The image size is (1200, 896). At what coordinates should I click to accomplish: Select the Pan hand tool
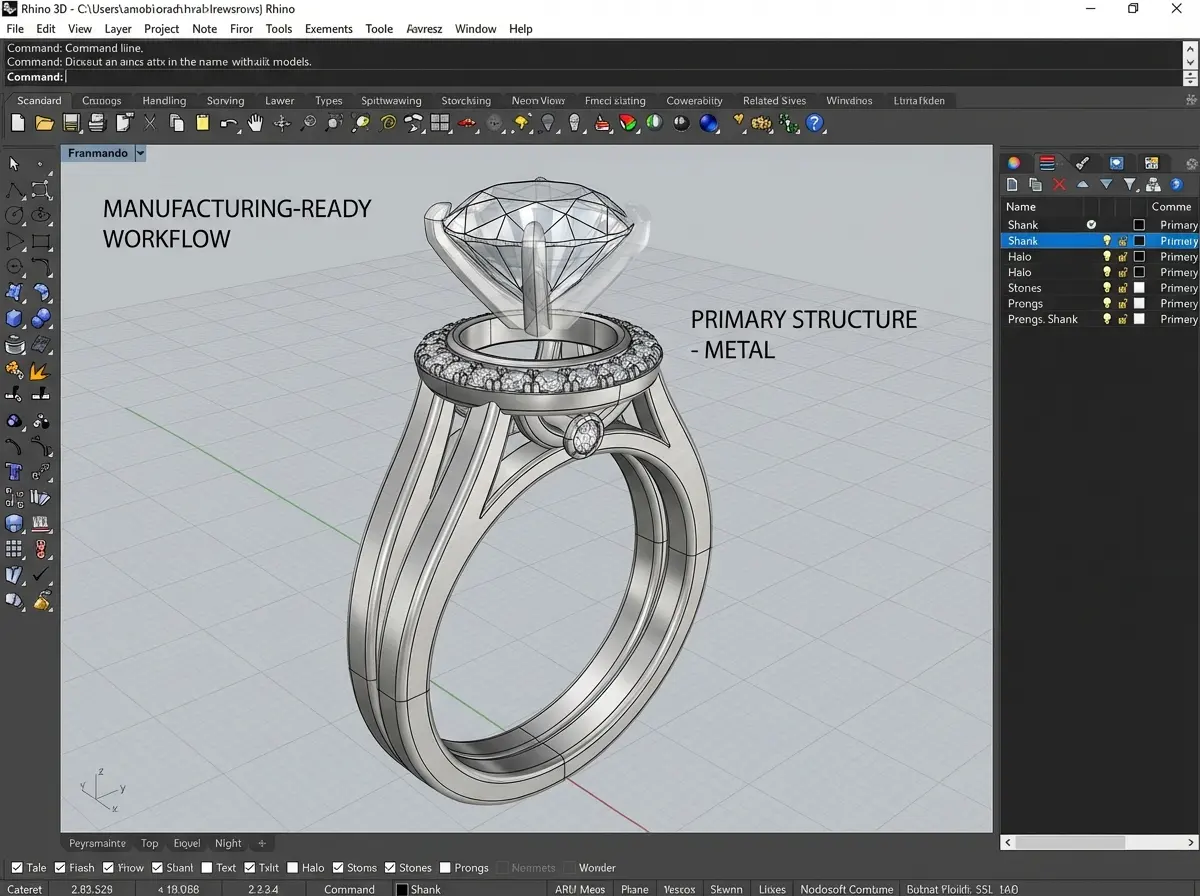[255, 122]
